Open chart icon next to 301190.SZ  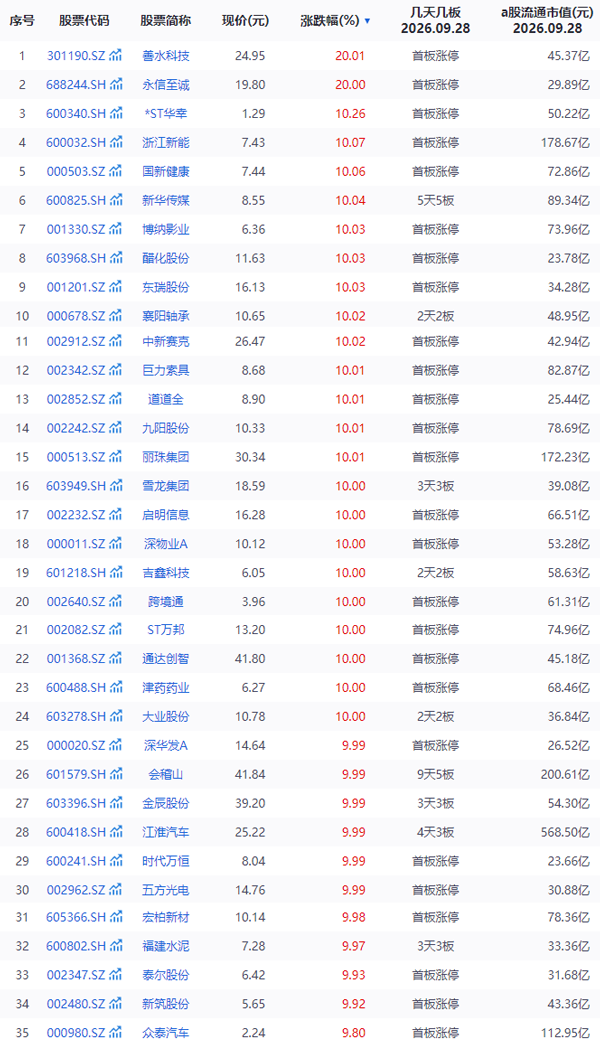click(x=116, y=55)
